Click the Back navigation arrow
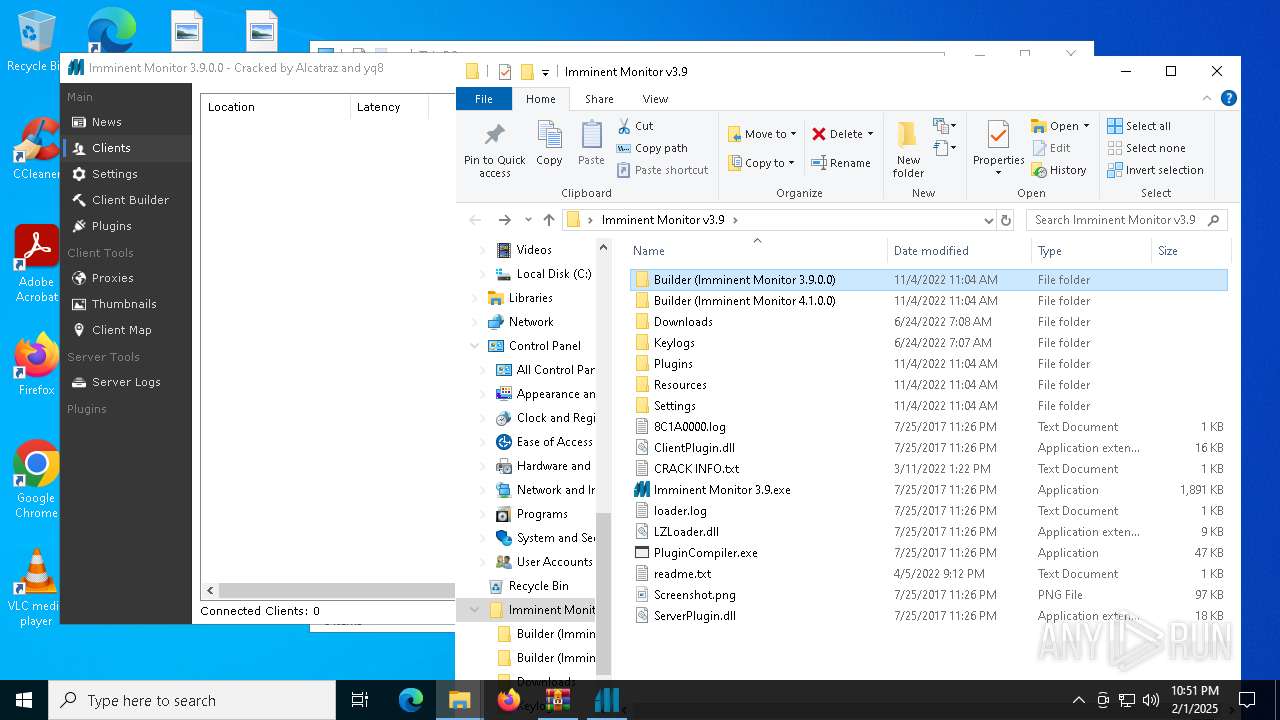This screenshot has height=720, width=1280. click(x=475, y=220)
